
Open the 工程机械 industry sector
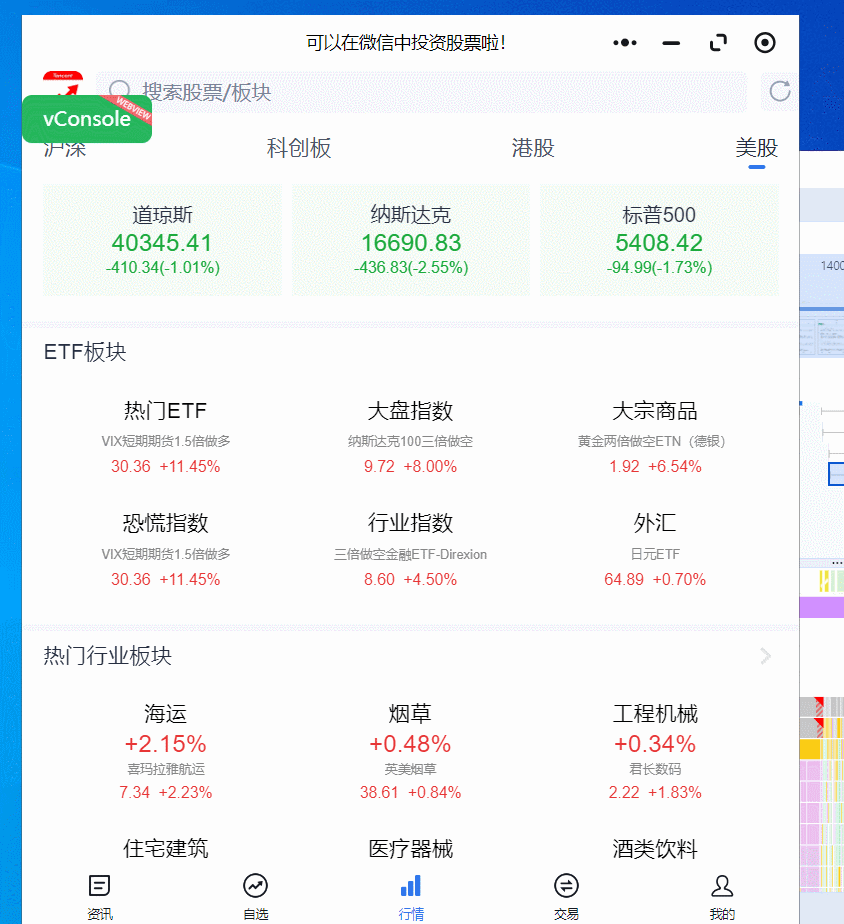tap(654, 751)
